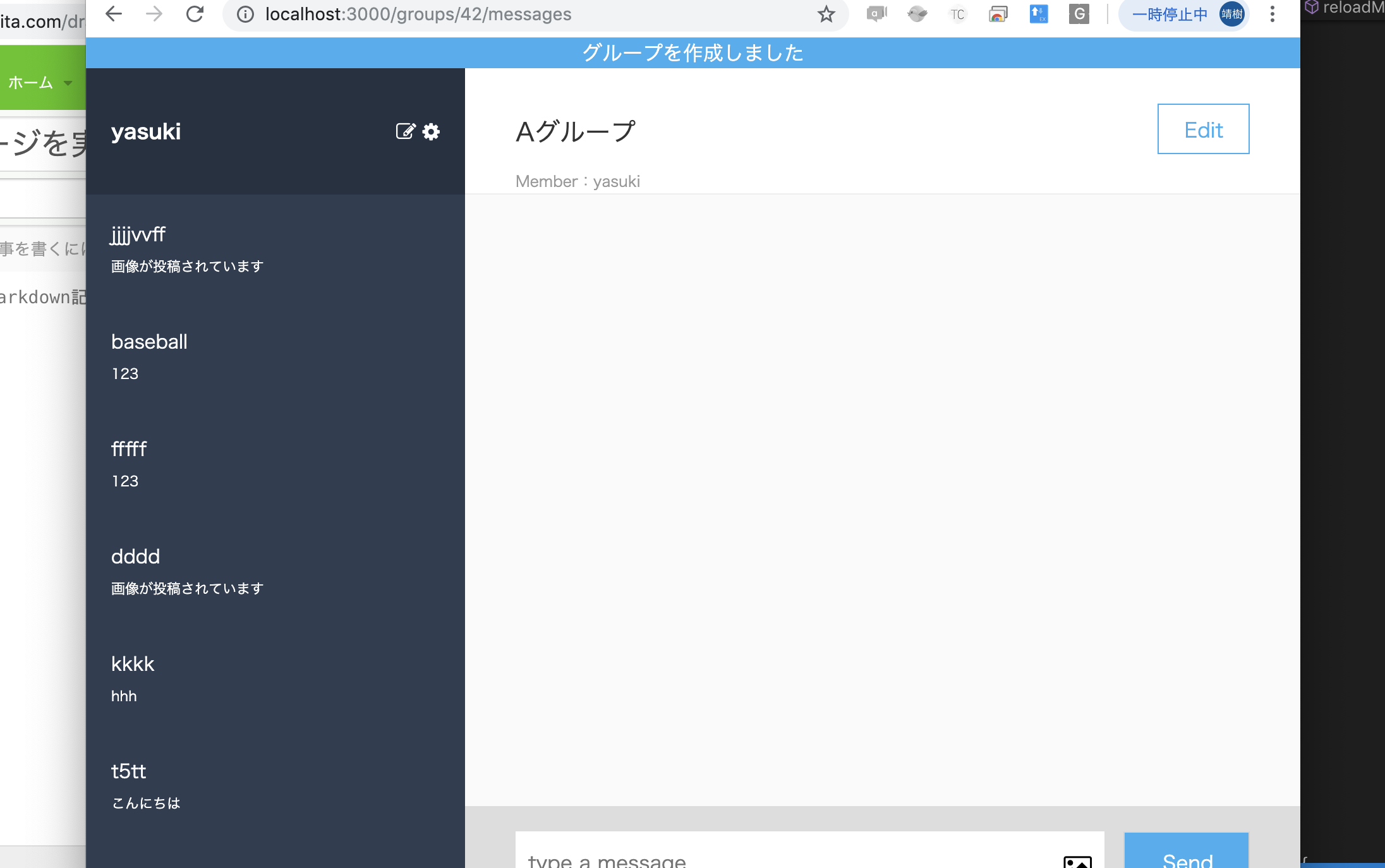Viewport: 1385px width, 868px height.
Task: Open the bird-shaped extension icon
Action: (917, 14)
